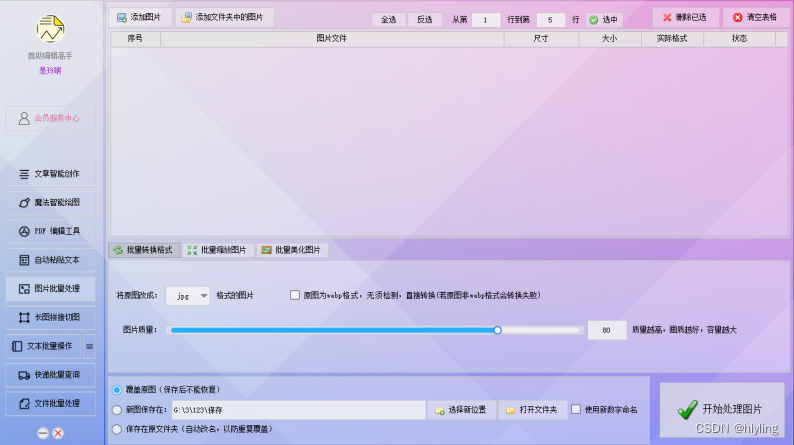Switch to the 批量缩放图片 tab
Image resolution: width=794 pixels, height=445 pixels.
pyautogui.click(x=218, y=250)
